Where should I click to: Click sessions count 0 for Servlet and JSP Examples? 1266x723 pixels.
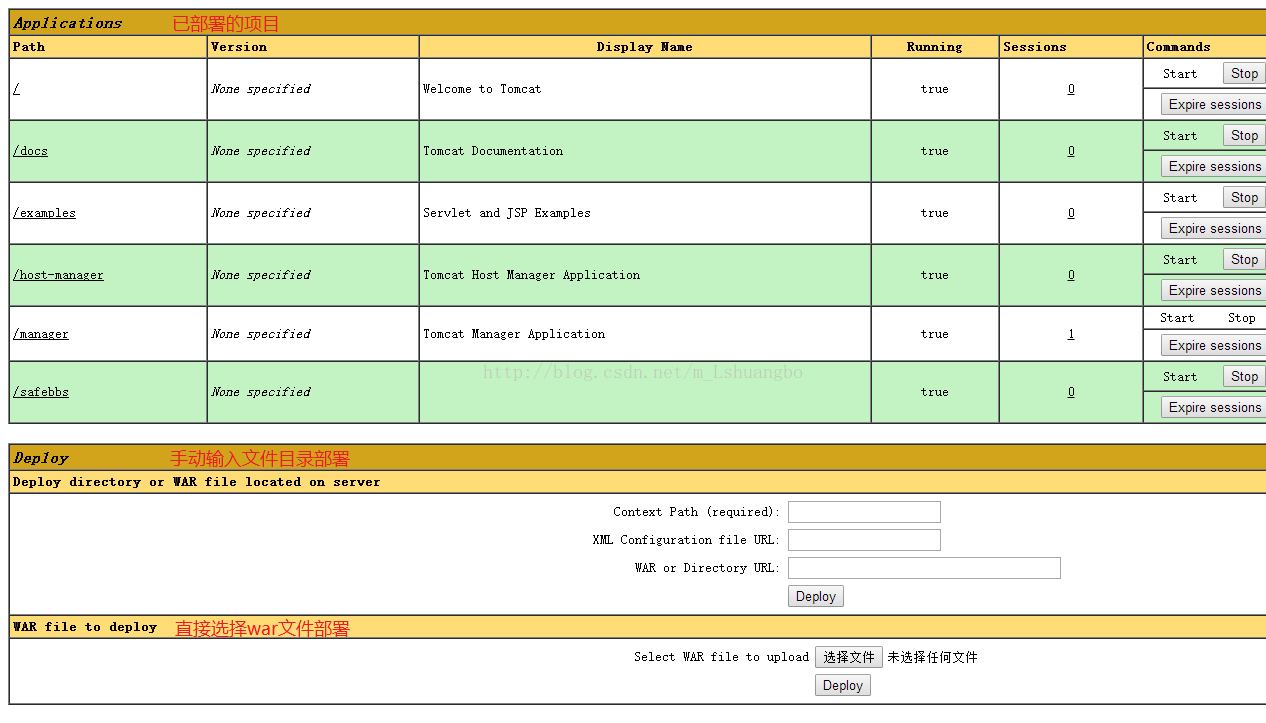1071,213
